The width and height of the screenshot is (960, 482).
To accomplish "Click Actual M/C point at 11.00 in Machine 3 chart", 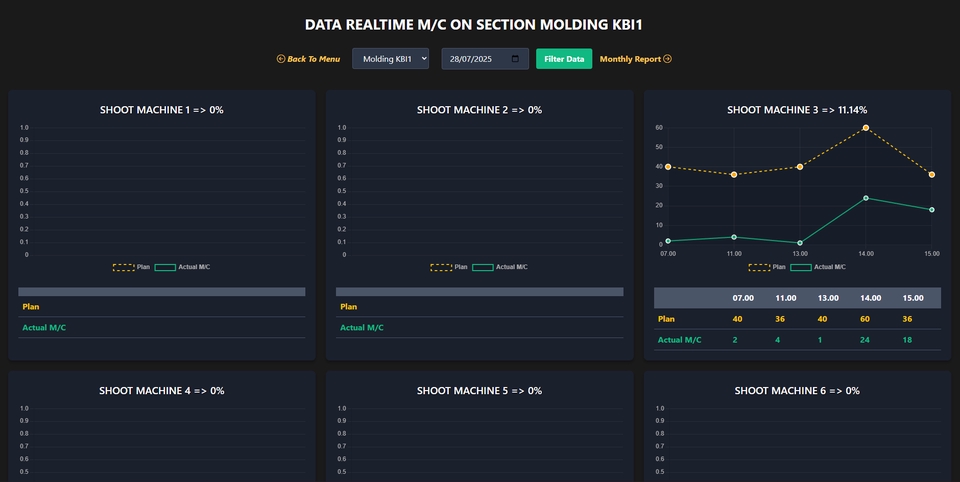I will pos(734,237).
